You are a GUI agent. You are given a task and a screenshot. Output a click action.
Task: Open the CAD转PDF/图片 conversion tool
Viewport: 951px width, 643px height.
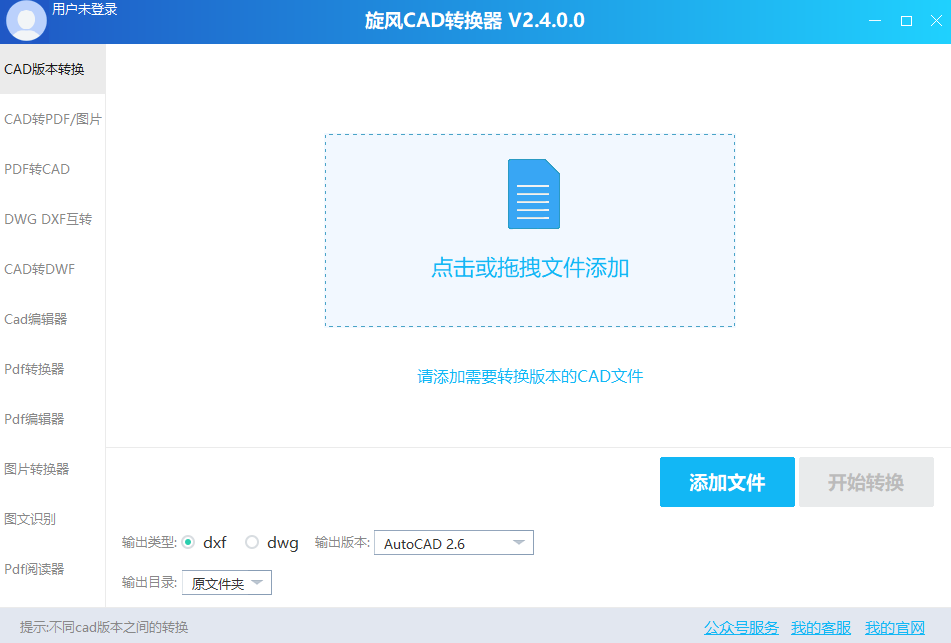[x=52, y=119]
